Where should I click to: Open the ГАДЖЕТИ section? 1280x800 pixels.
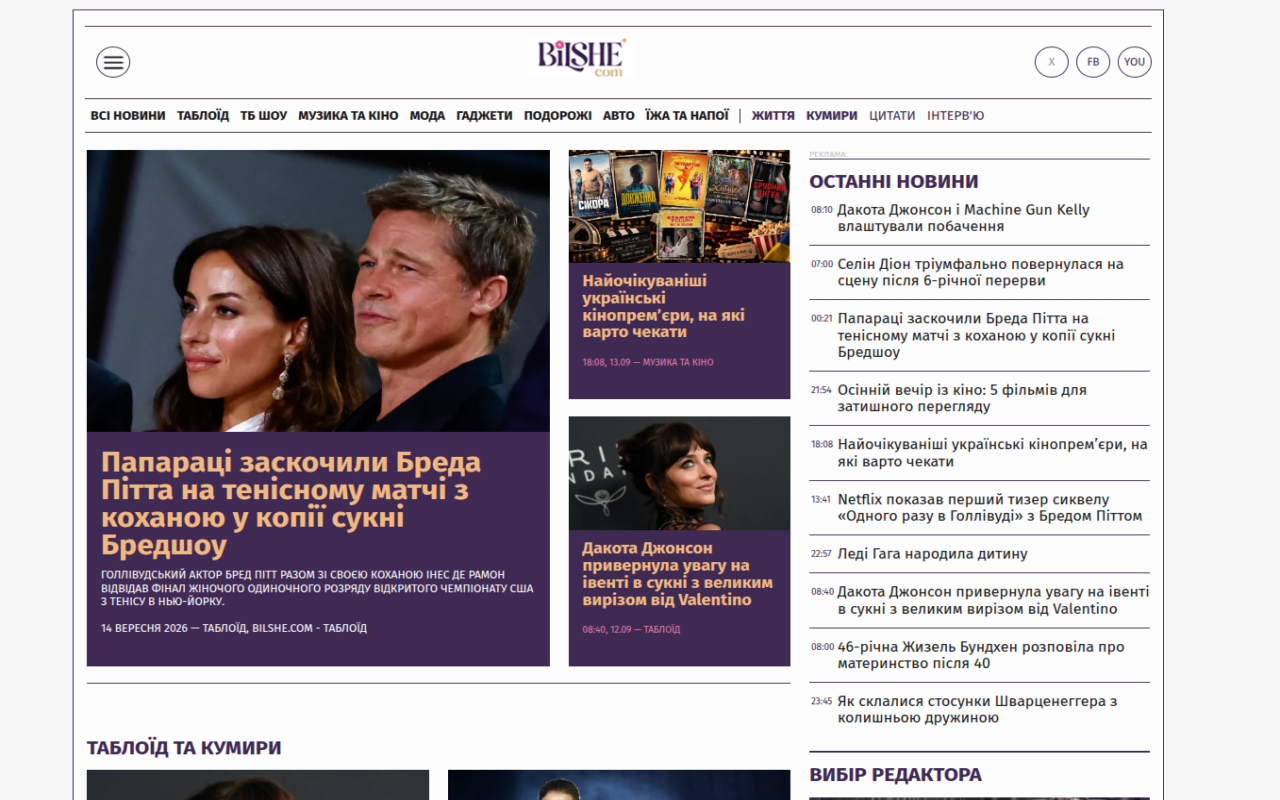[x=484, y=116]
